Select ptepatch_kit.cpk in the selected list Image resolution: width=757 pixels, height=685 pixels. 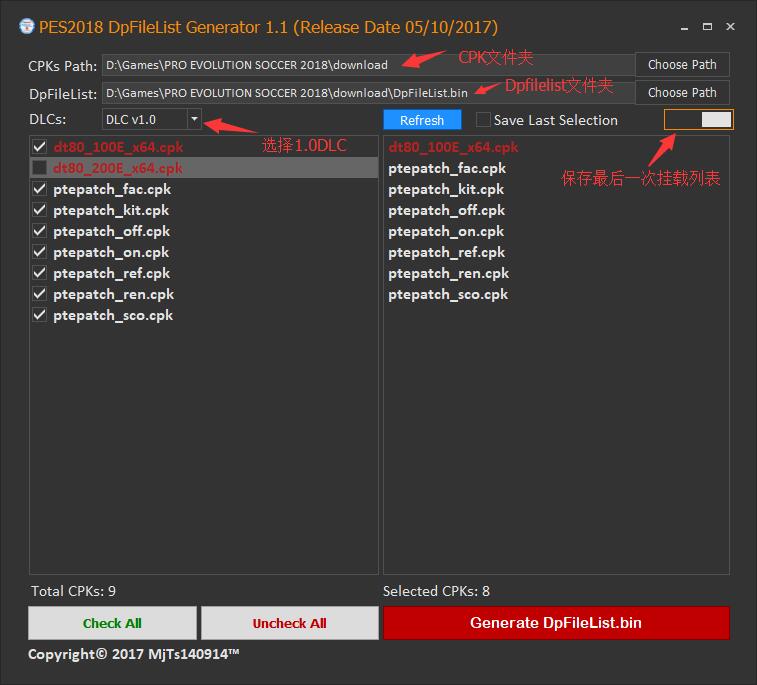[446, 189]
